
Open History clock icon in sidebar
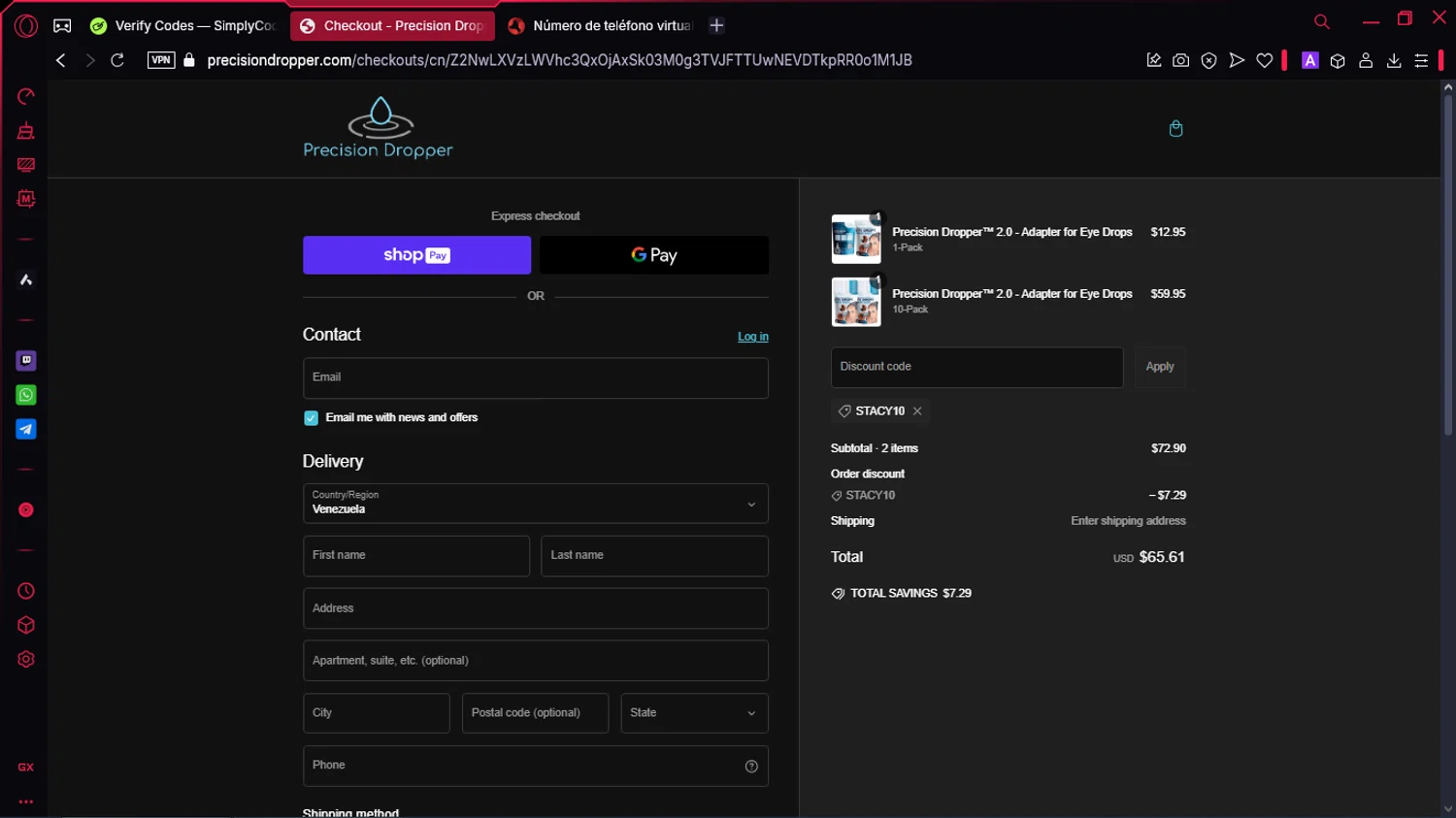point(26,591)
